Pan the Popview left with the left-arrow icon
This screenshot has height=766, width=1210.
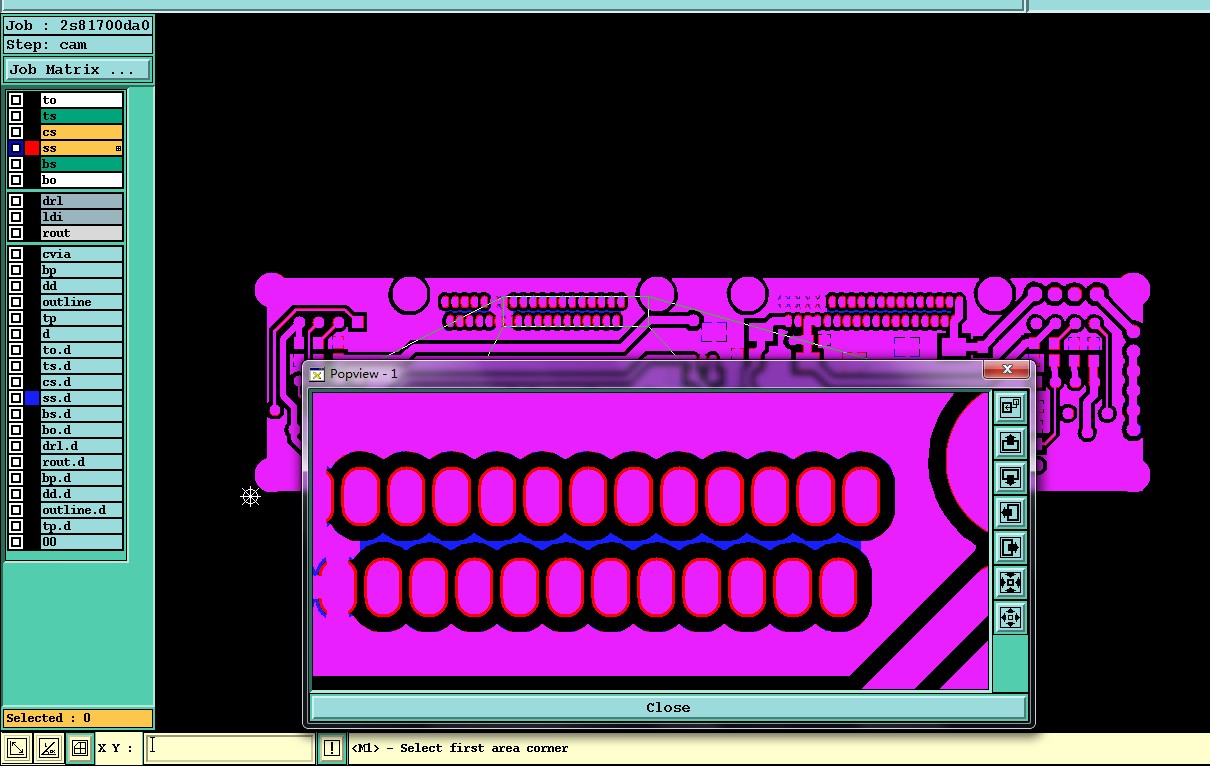click(1010, 513)
